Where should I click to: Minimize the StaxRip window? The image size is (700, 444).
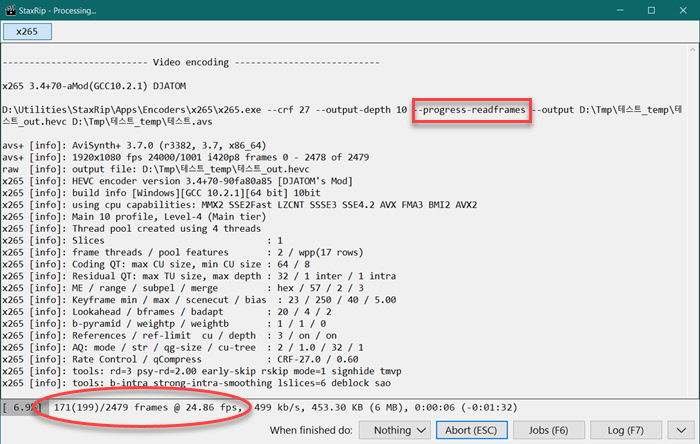click(620, 10)
